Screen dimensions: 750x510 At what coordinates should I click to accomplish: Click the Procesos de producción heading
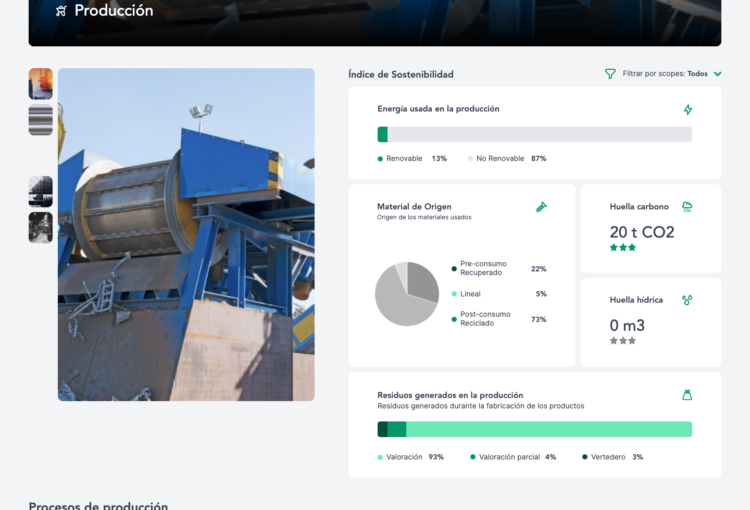pos(99,505)
